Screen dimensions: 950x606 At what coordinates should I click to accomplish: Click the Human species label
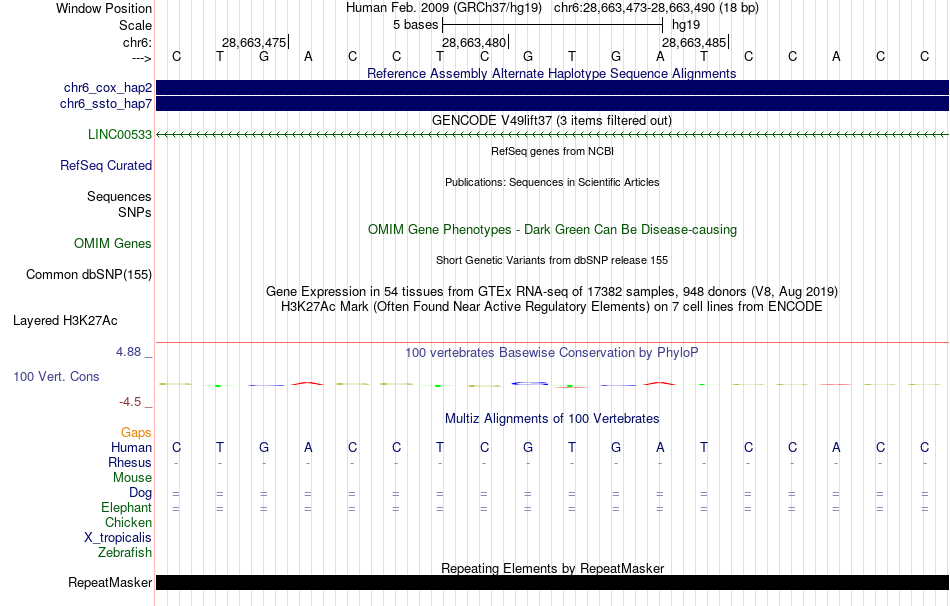click(x=131, y=448)
